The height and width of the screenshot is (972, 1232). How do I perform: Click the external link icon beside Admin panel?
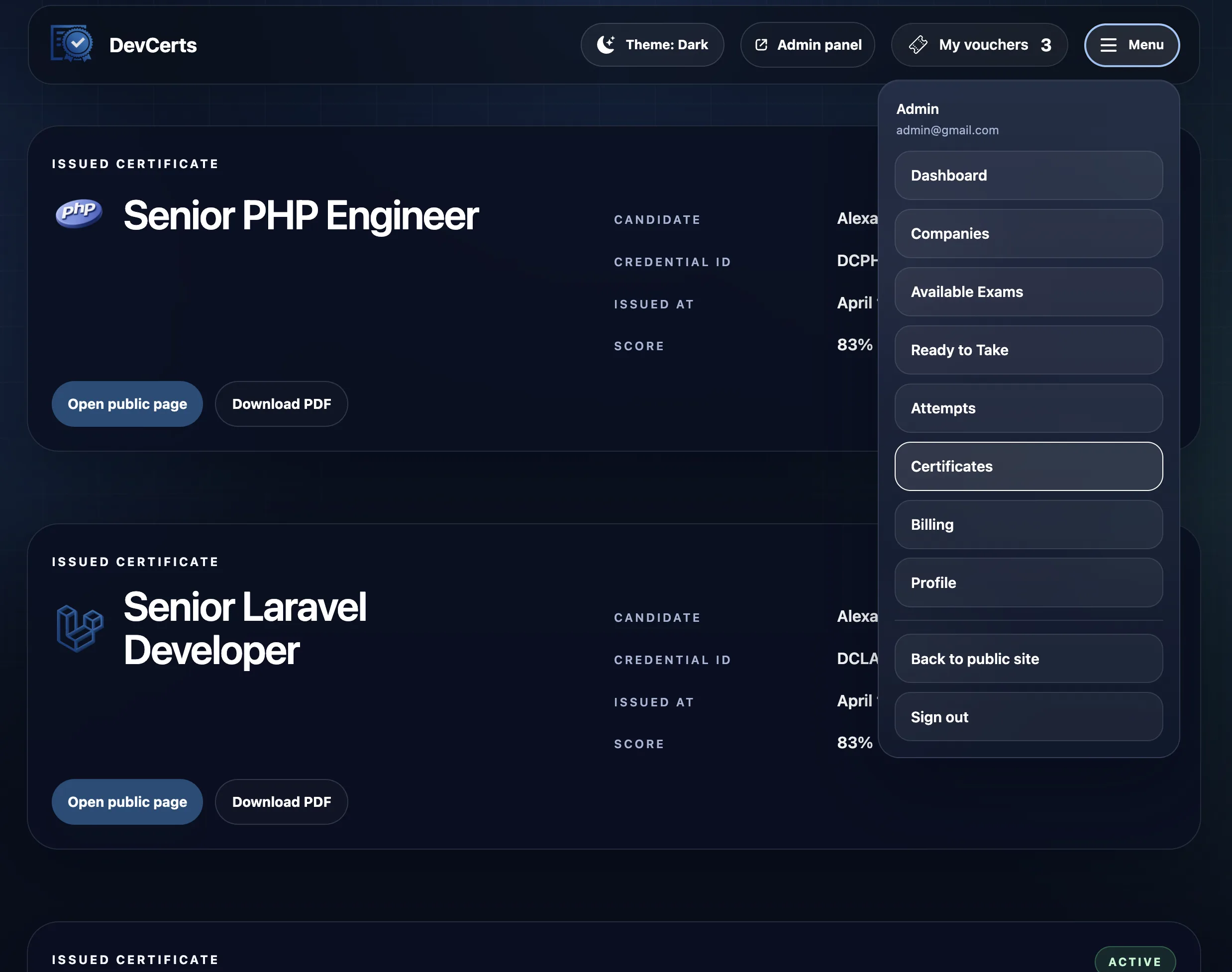(761, 45)
